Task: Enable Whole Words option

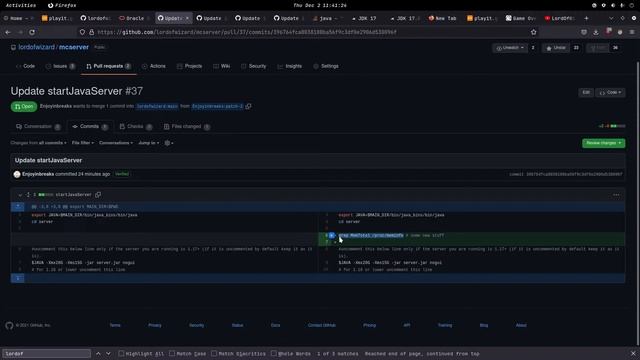Action: [291, 353]
